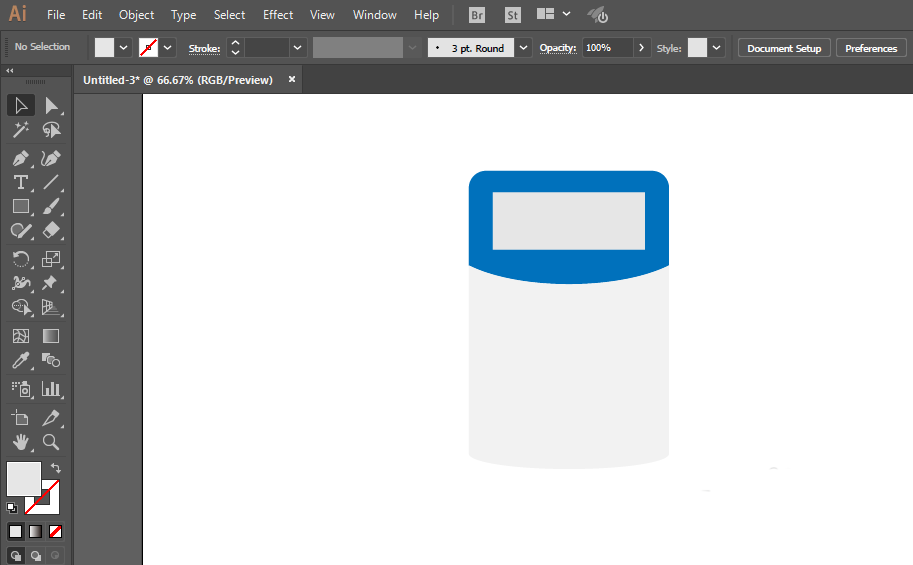Open Preferences from the control bar
This screenshot has height=565, width=913.
[871, 48]
